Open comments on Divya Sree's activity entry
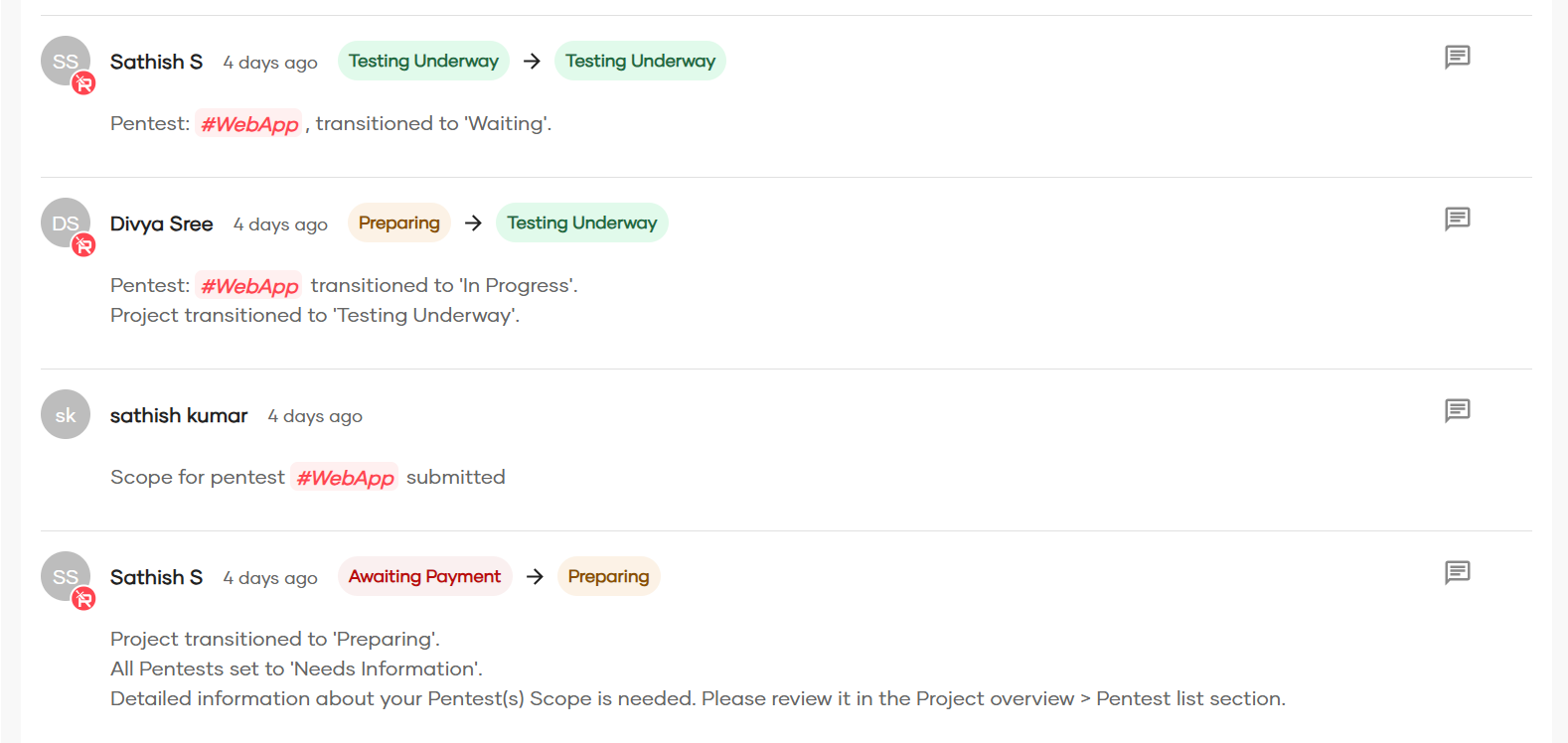The width and height of the screenshot is (1568, 743). pos(1457,219)
